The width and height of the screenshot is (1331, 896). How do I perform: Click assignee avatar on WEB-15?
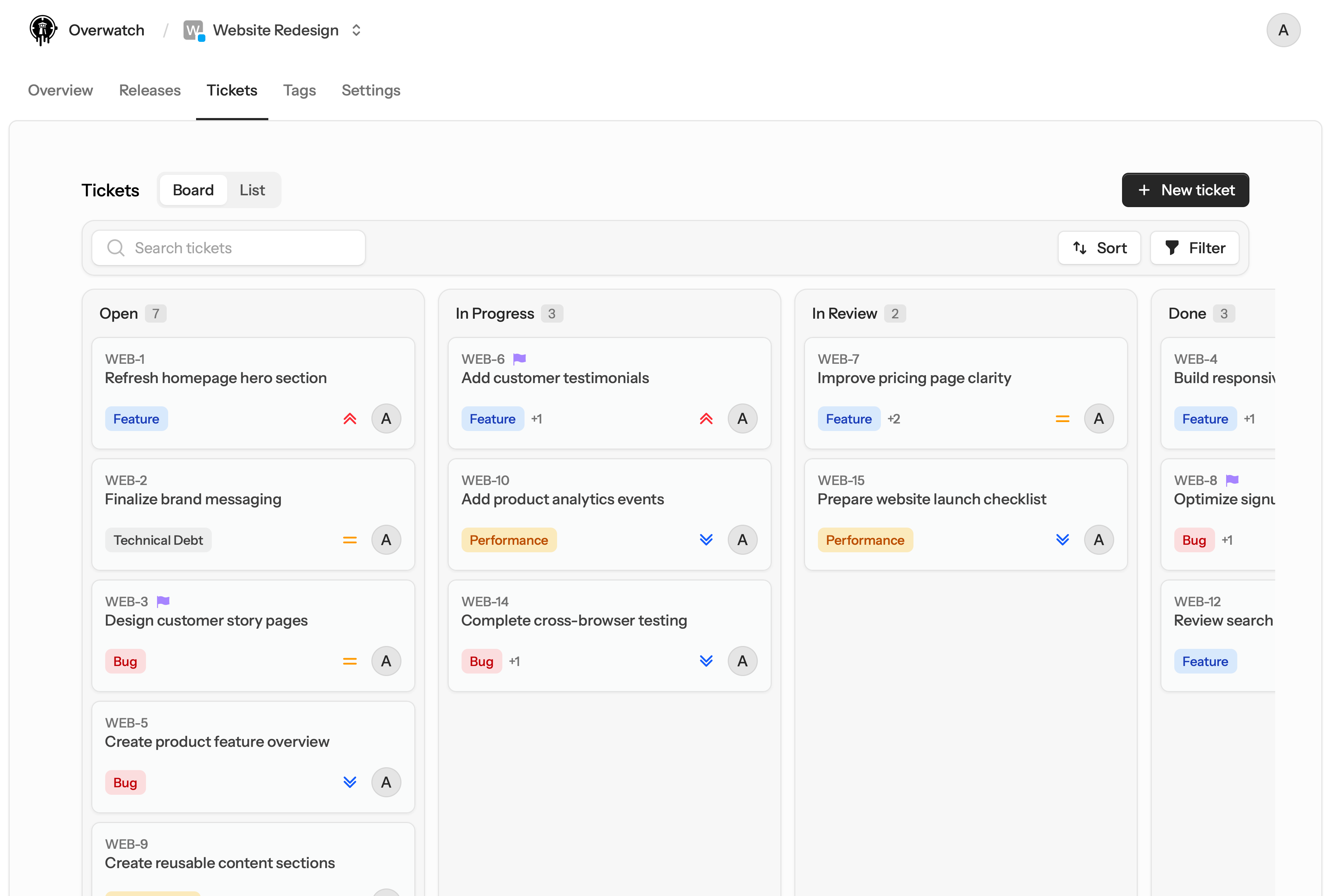tap(1098, 540)
